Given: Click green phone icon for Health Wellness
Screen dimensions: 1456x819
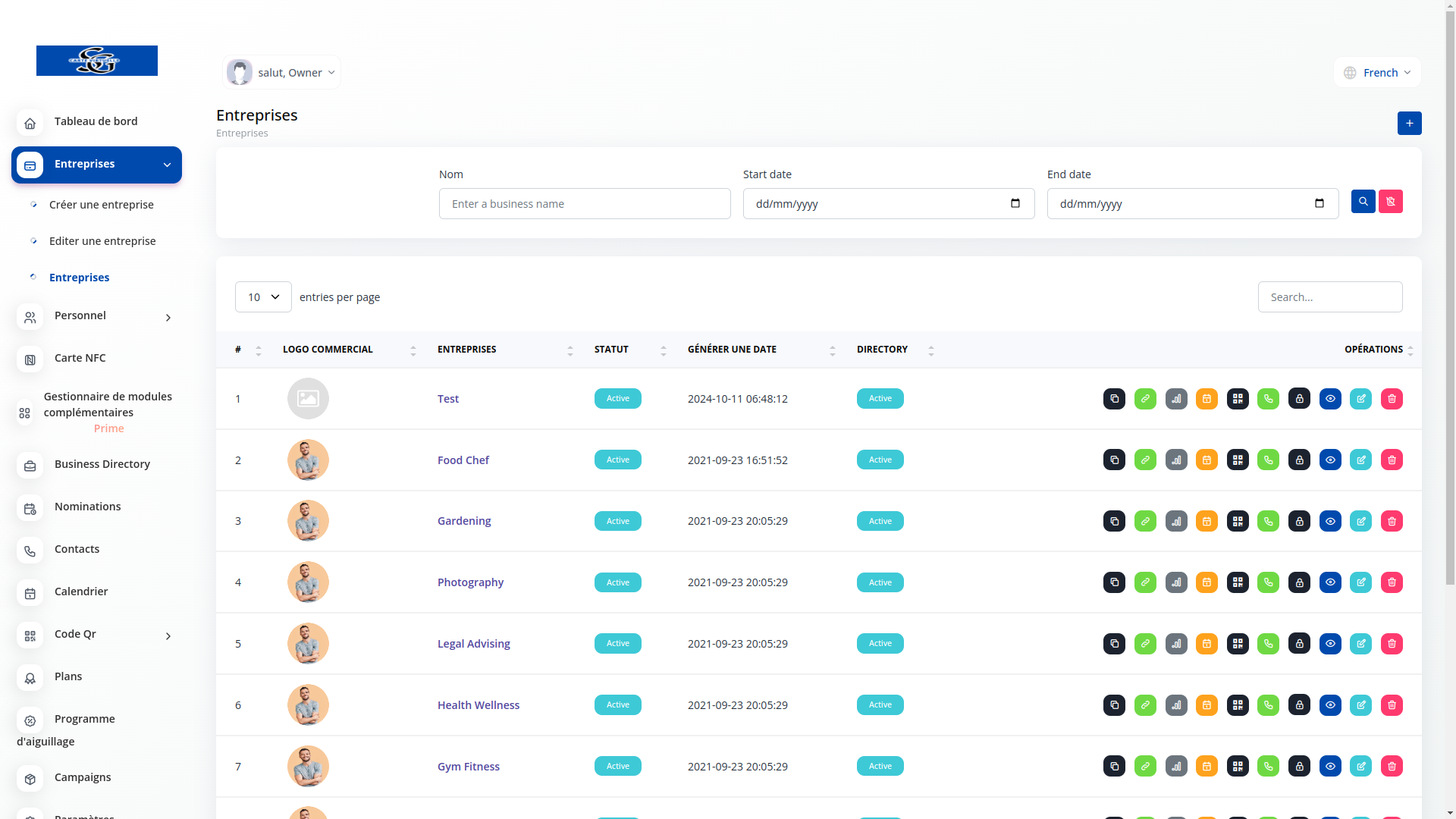Looking at the screenshot, I should coord(1268,705).
